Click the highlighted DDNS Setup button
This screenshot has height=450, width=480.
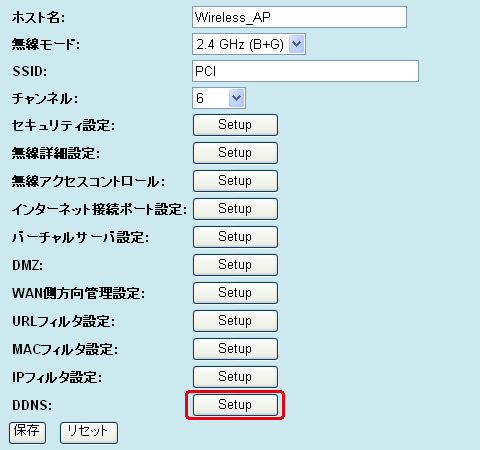235,405
